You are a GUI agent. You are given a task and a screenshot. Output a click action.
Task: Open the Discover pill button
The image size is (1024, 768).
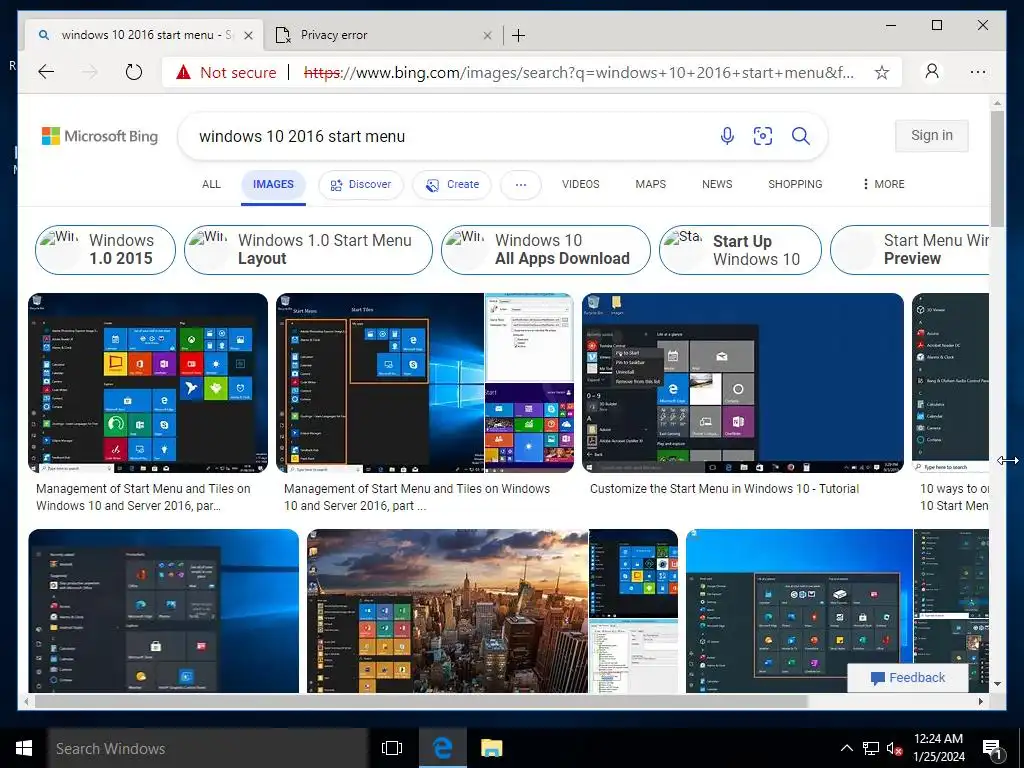(360, 185)
